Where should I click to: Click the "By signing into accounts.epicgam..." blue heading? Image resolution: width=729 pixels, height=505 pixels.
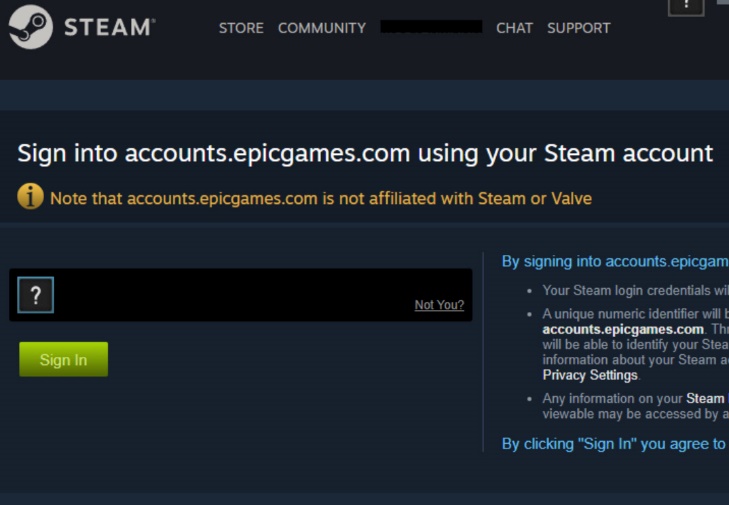[x=615, y=261]
